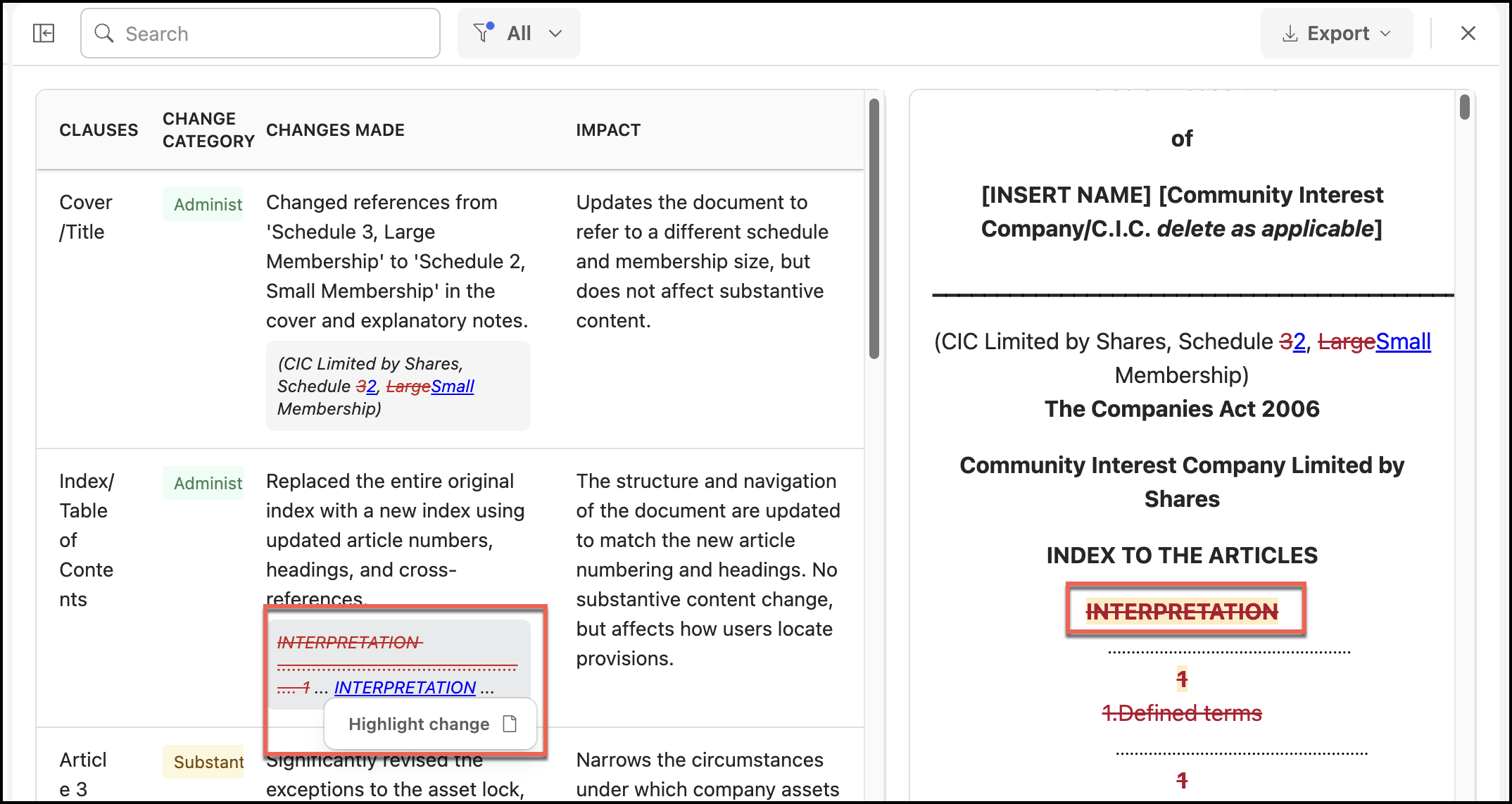Type in the Search field
The width and height of the screenshot is (1512, 804).
coord(275,33)
